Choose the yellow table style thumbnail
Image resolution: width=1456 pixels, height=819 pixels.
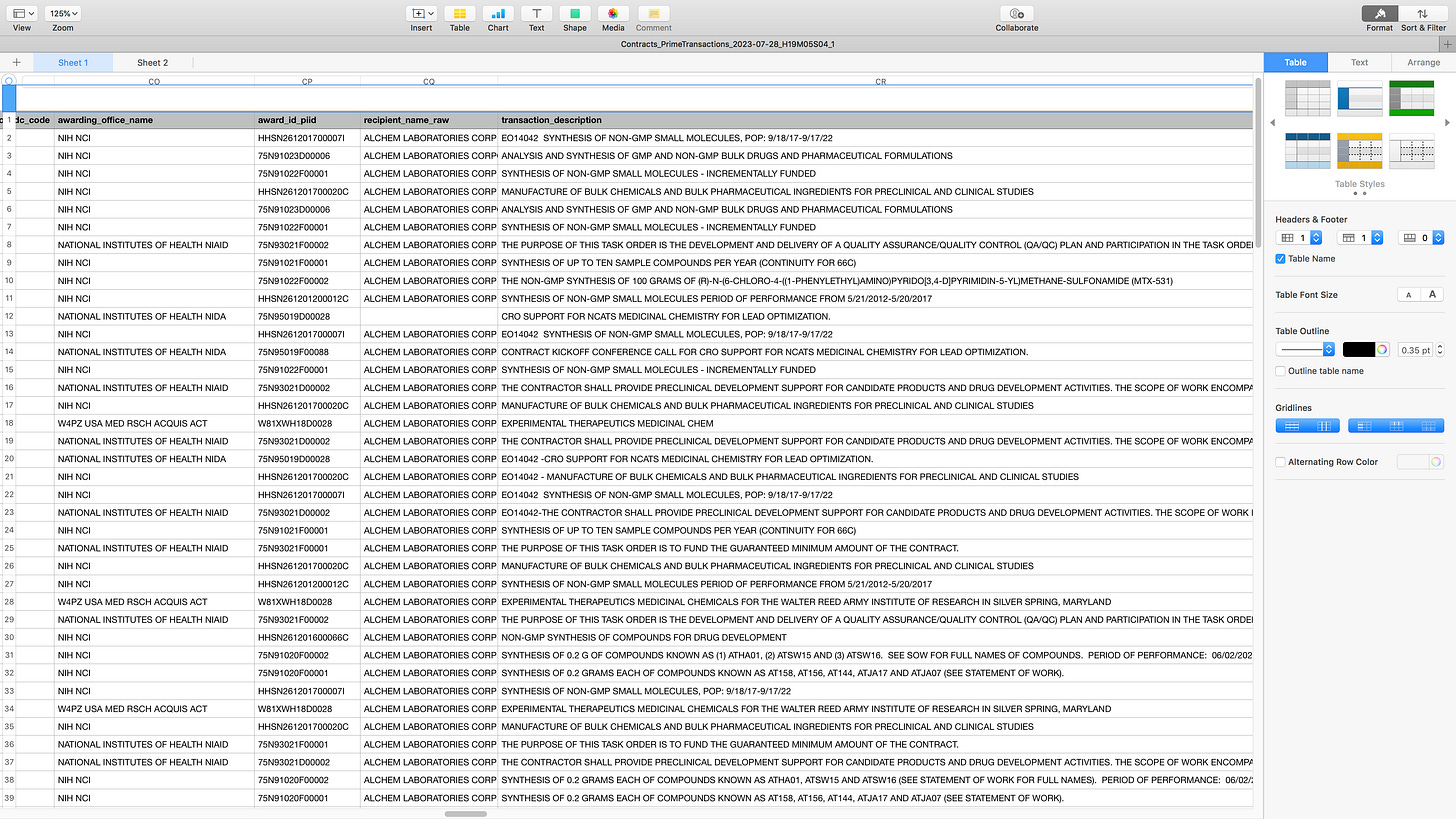tap(1360, 151)
